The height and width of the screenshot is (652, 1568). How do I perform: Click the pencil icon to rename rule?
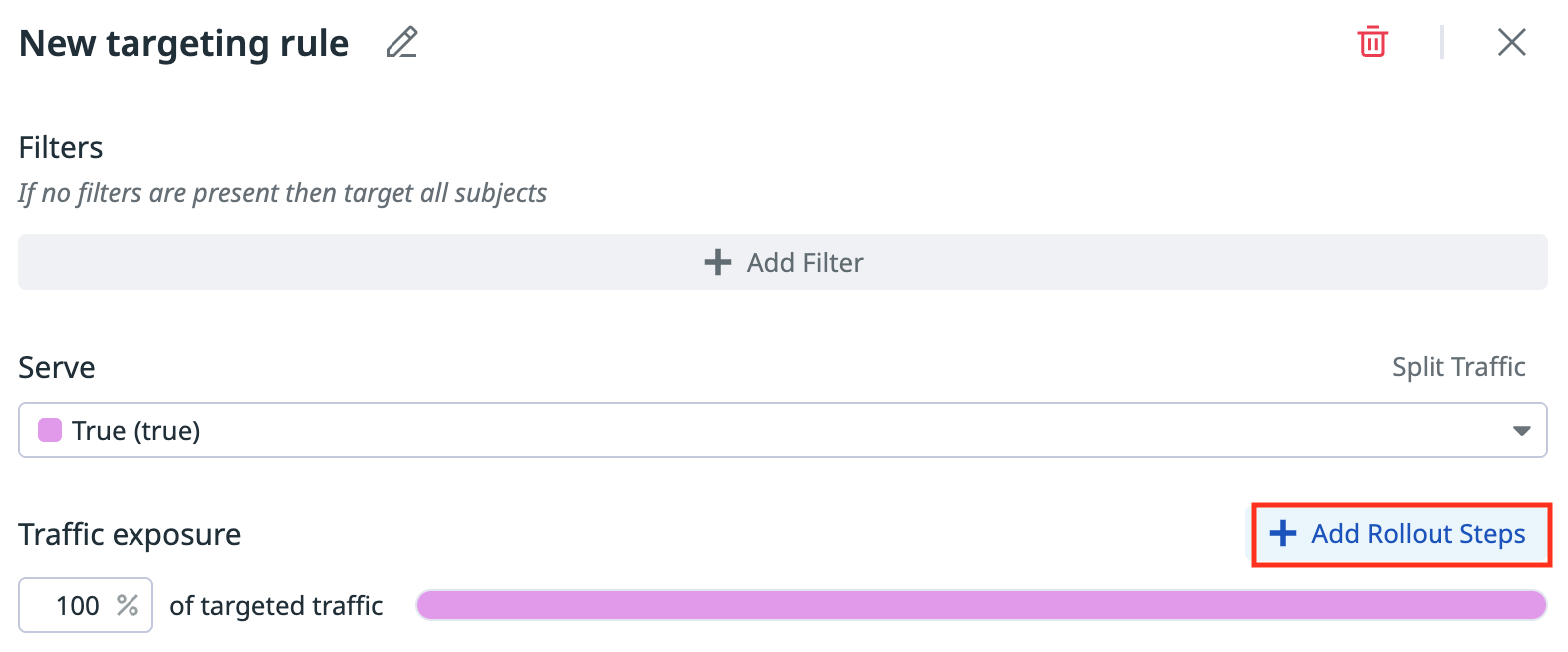pos(401,43)
